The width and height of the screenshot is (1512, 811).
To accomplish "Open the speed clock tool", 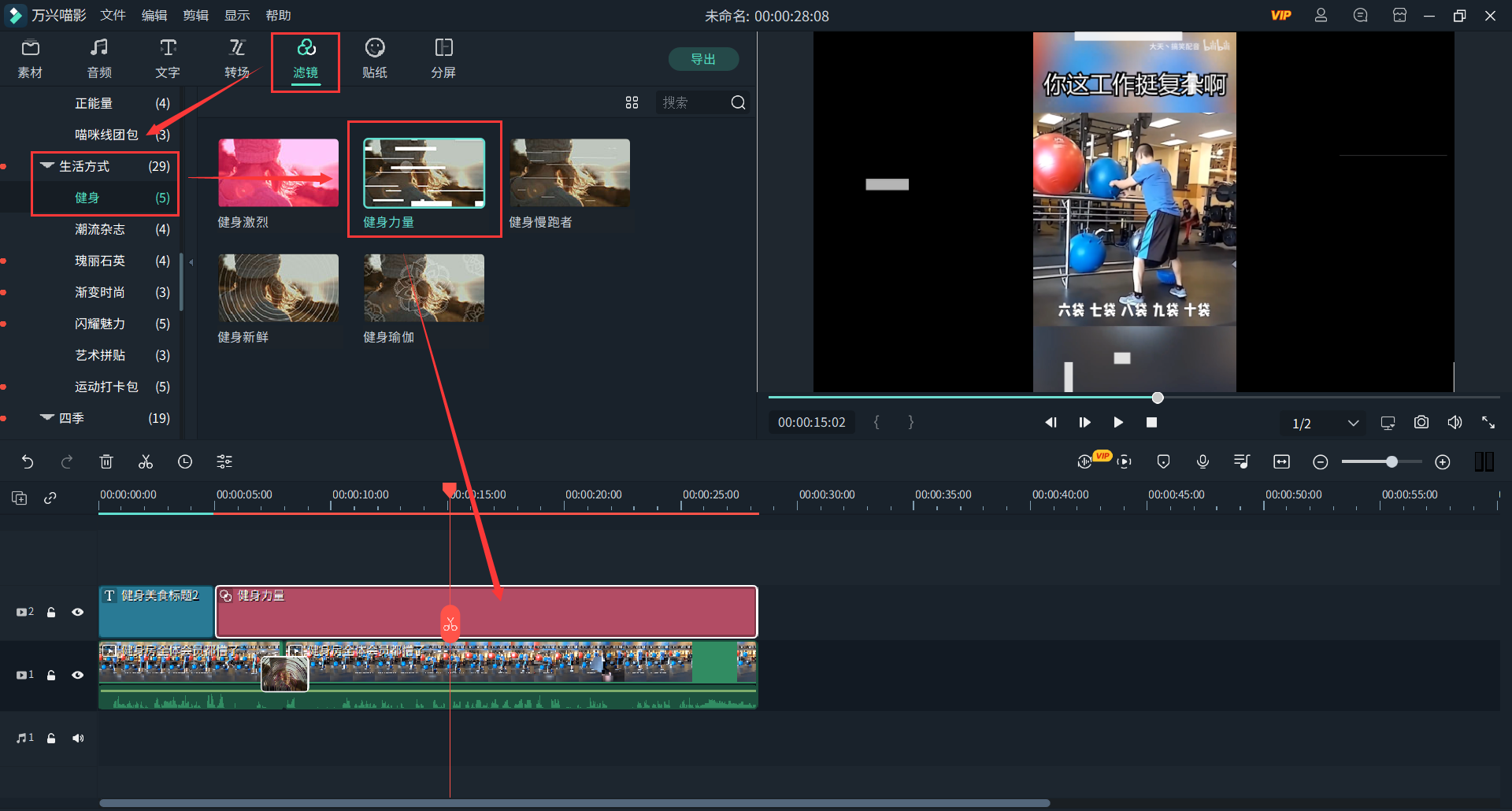I will tap(185, 462).
